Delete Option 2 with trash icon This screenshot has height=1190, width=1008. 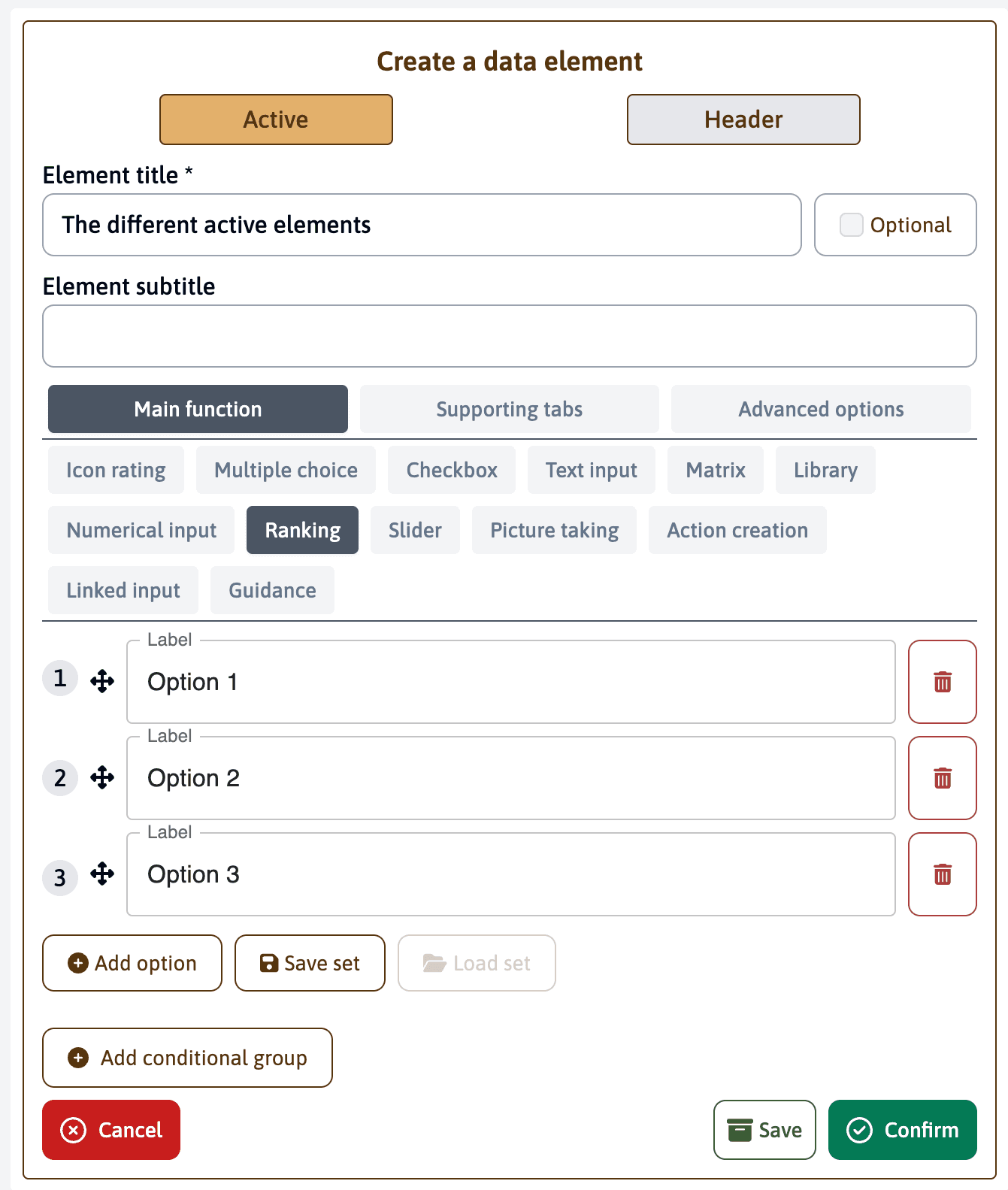click(942, 778)
